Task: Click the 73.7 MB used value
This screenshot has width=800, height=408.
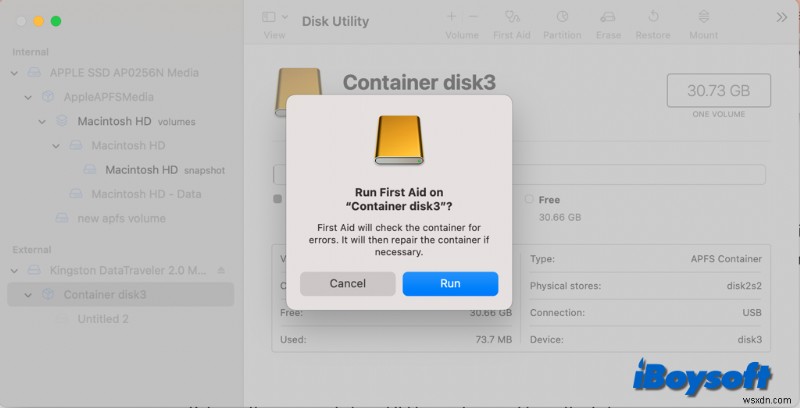Action: (493, 340)
